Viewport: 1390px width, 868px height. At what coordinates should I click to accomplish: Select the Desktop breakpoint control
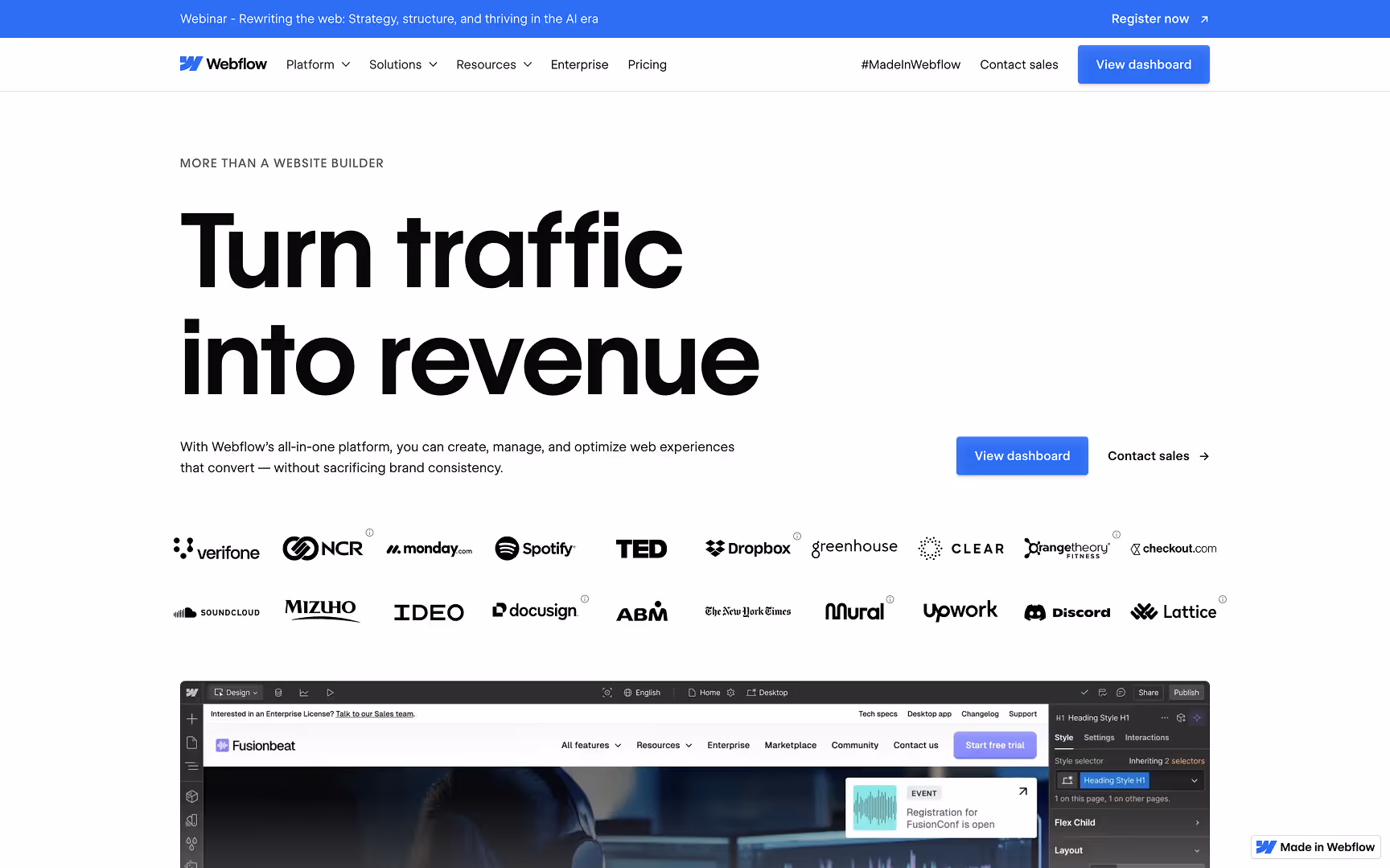pyautogui.click(x=767, y=693)
